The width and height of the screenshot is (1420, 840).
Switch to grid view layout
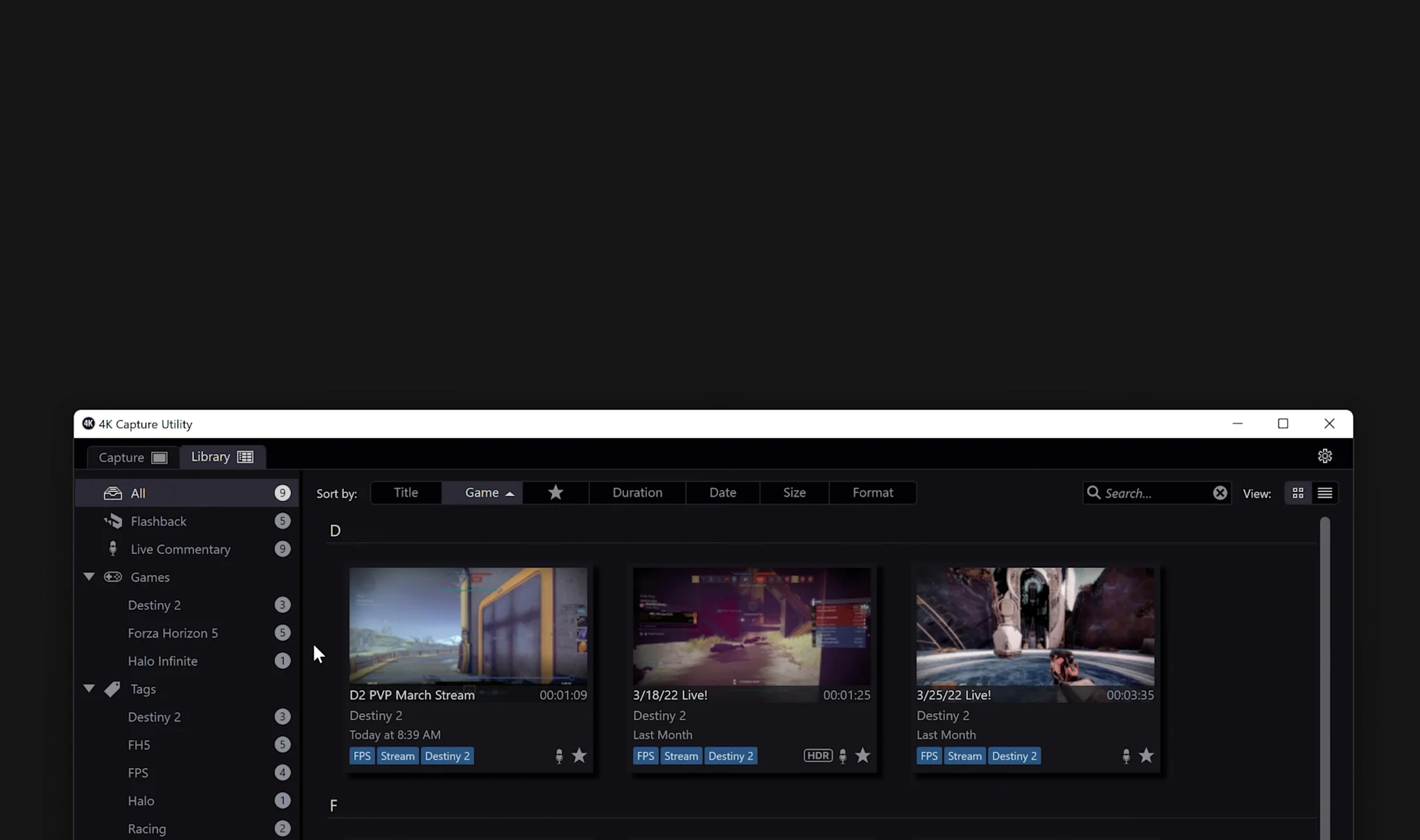click(1297, 493)
